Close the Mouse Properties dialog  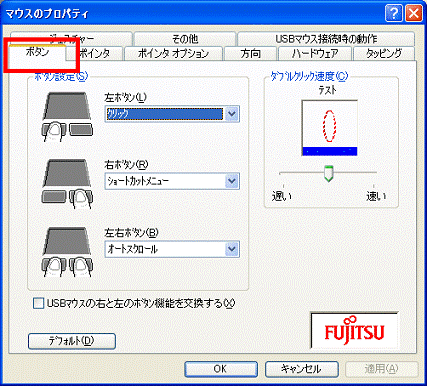414,13
